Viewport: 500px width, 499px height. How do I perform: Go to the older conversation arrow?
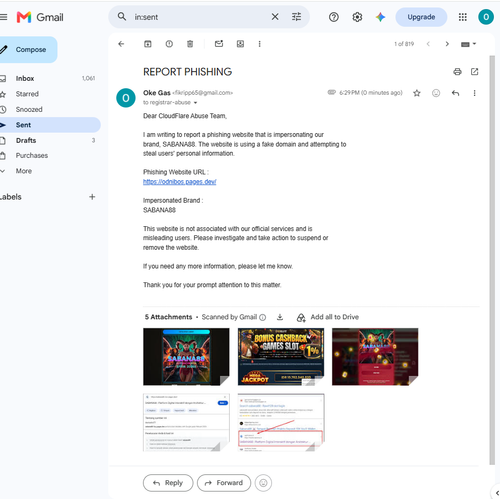click(447, 44)
